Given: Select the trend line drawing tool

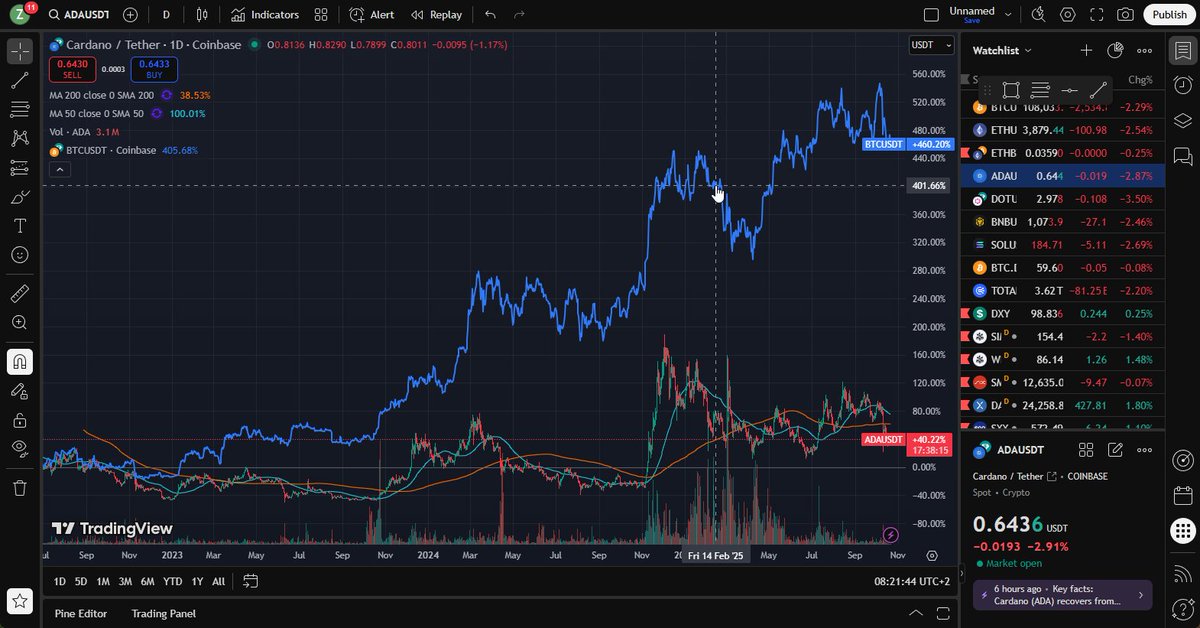Looking at the screenshot, I should pos(19,81).
